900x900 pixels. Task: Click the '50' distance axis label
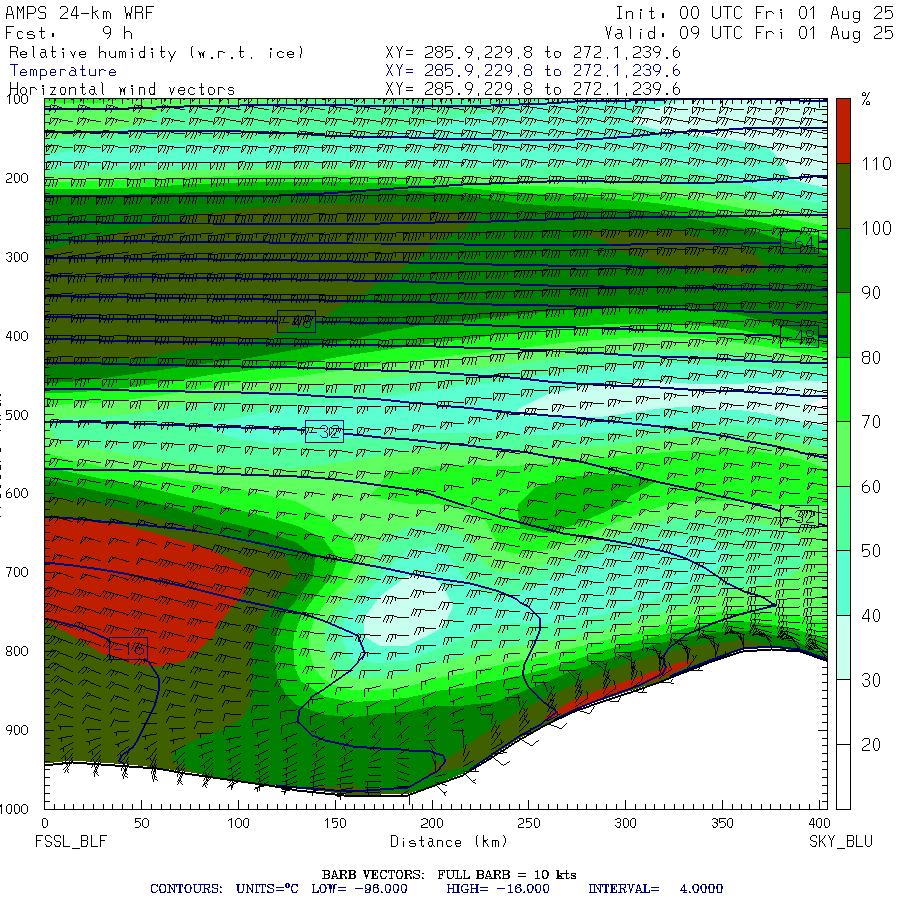[x=142, y=824]
